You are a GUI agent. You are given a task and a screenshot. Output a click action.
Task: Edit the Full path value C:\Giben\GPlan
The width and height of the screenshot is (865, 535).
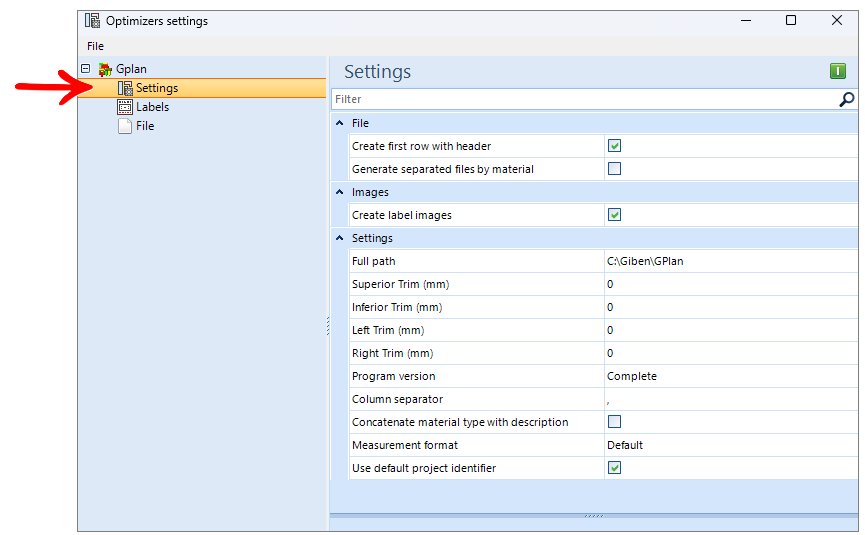point(730,261)
